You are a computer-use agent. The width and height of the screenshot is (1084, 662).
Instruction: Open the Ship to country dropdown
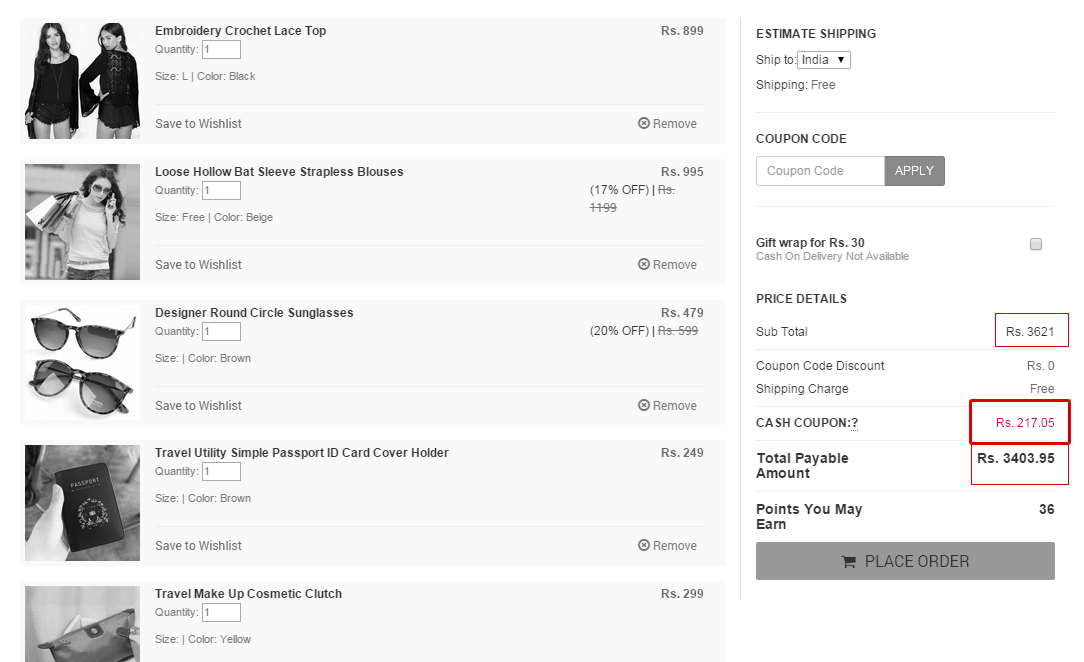click(823, 60)
